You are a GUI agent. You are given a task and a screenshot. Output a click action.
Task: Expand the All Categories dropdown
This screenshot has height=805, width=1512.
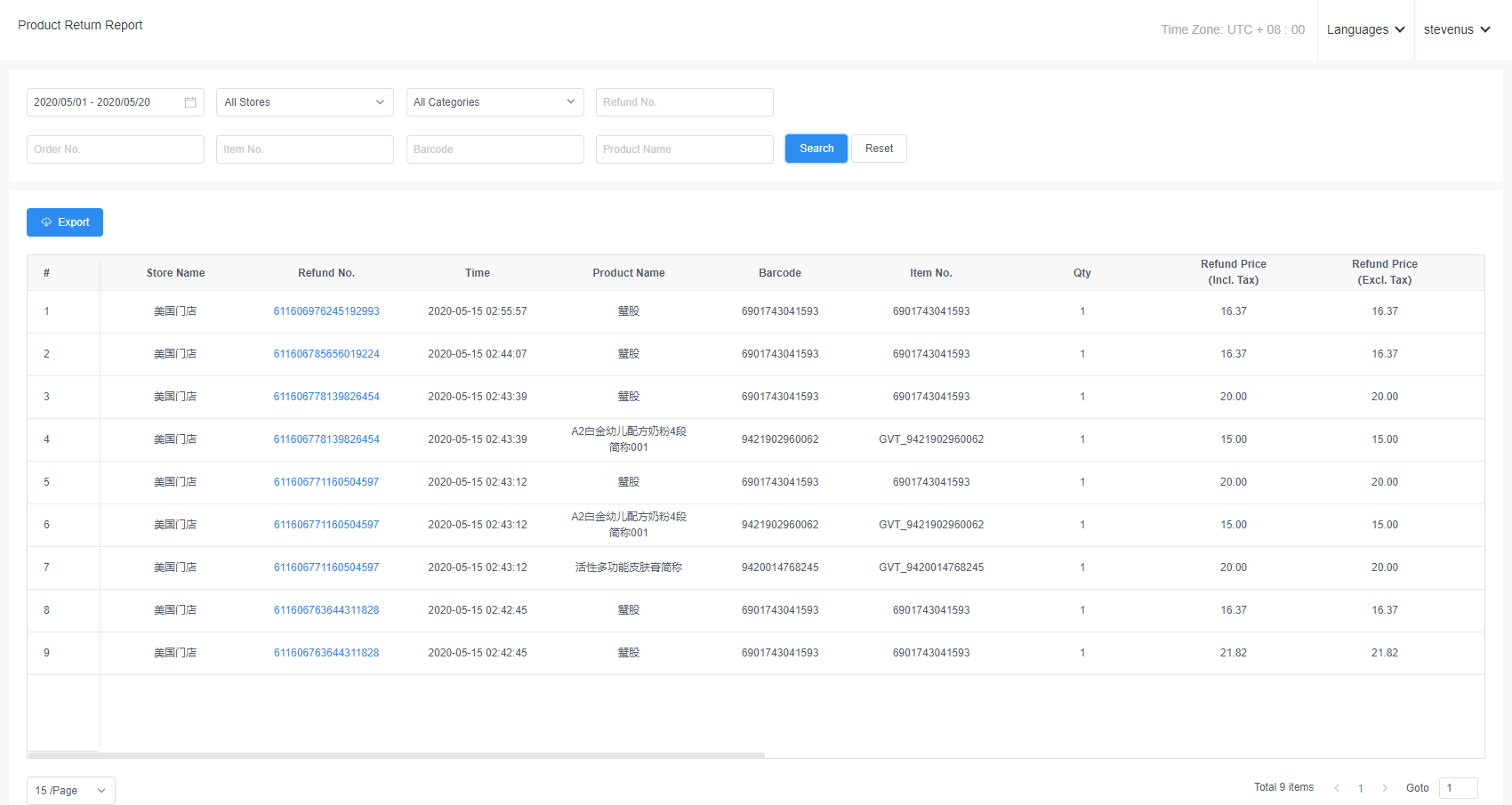pos(495,102)
